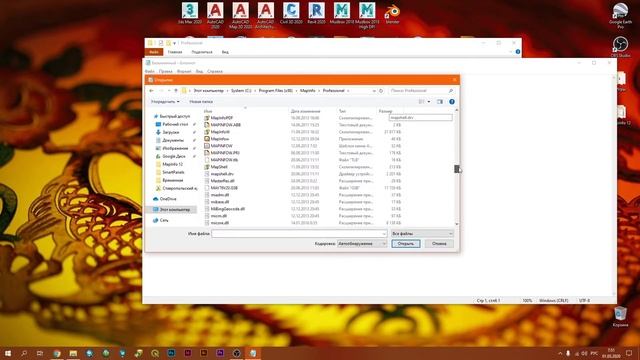640x360 pixels.
Task: Open Explorer window help icon
Action: point(518,52)
